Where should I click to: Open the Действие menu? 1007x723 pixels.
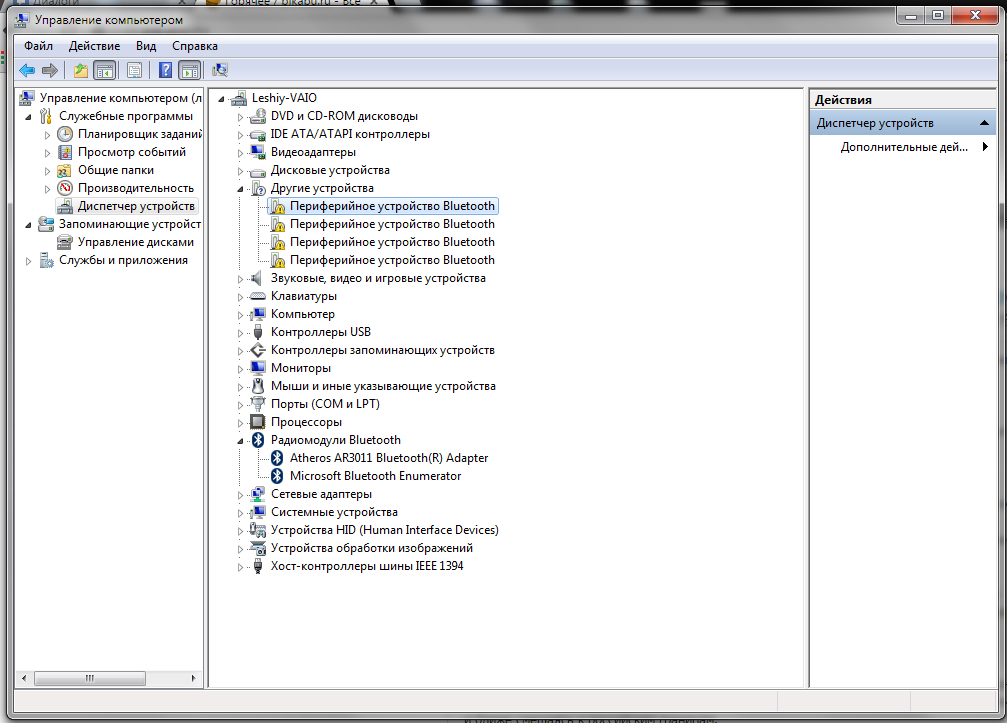point(94,46)
